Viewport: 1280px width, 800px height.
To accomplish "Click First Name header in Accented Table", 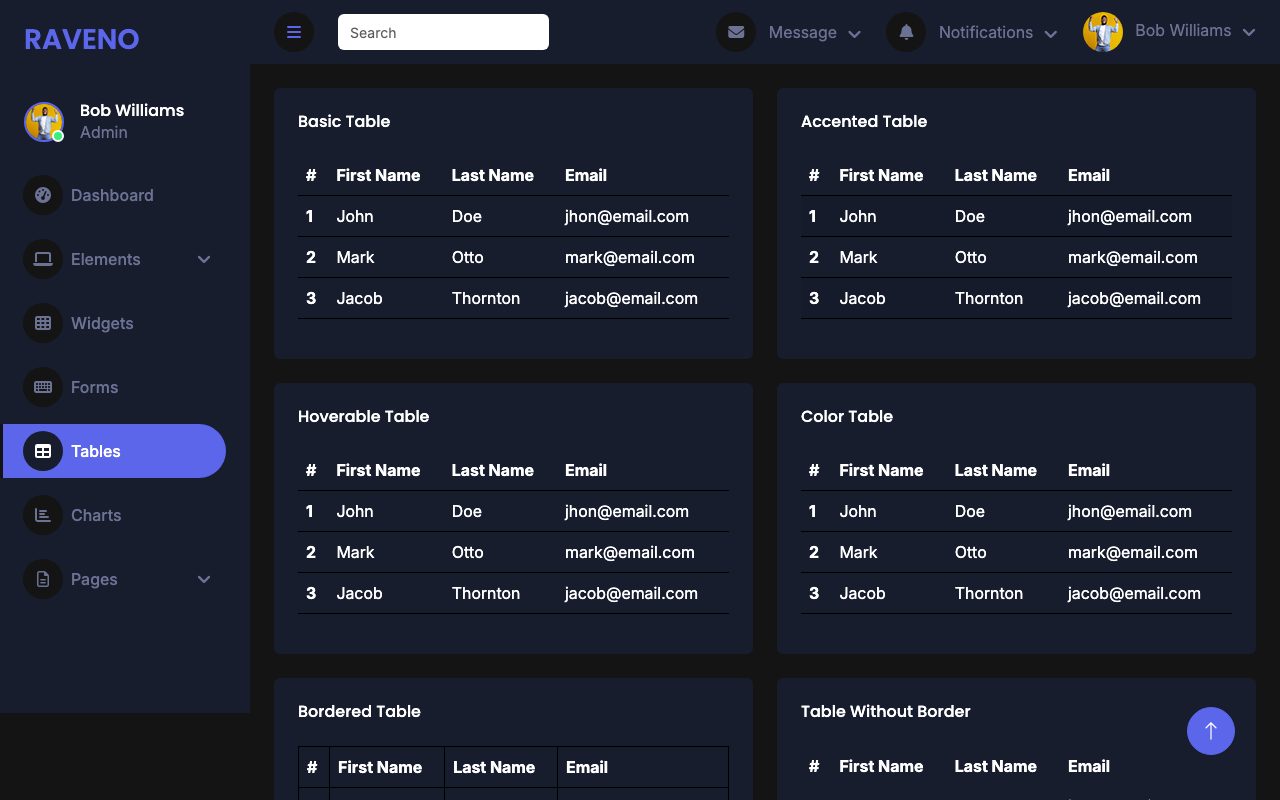I will pos(881,175).
